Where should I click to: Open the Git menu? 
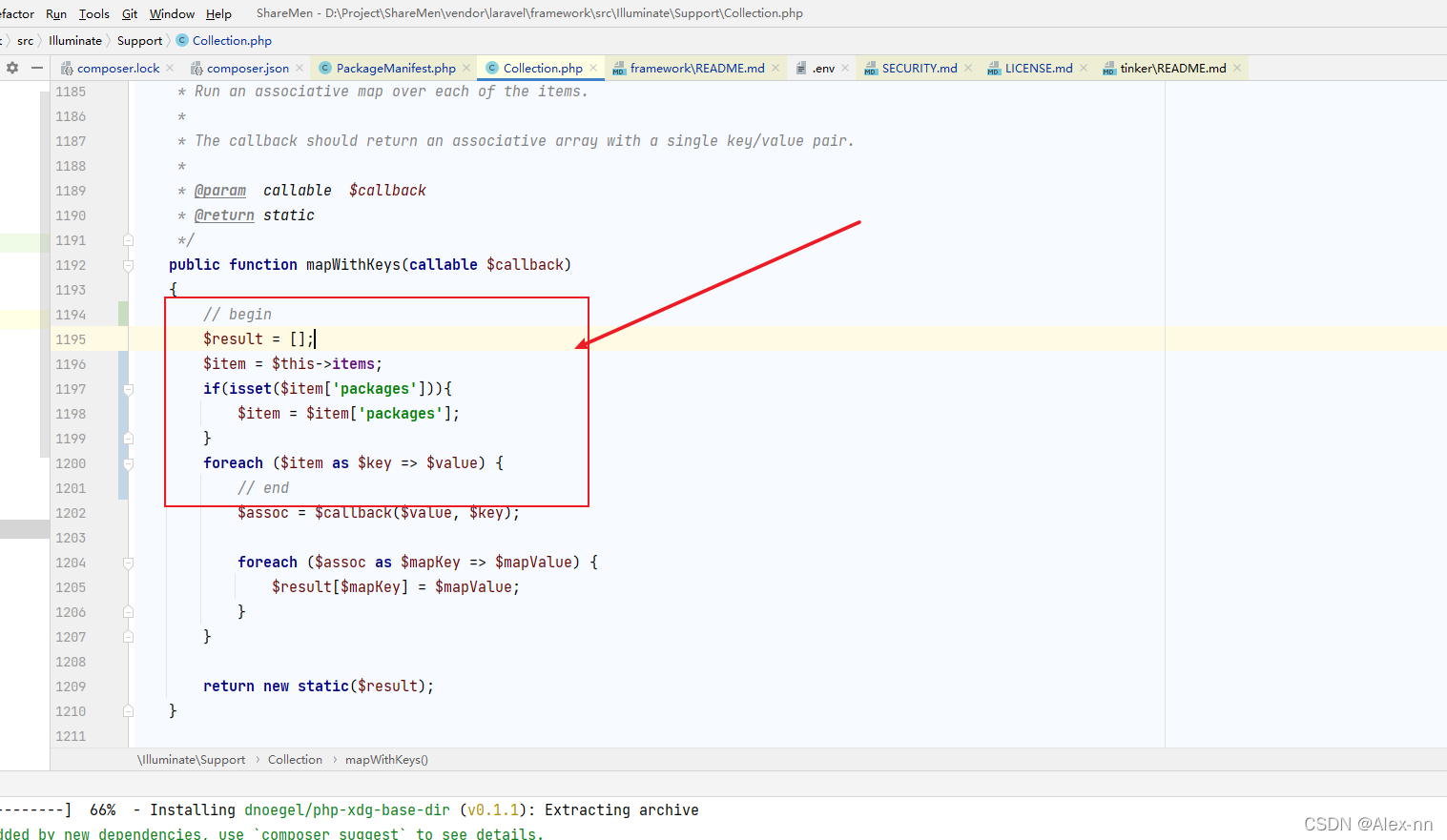point(130,13)
